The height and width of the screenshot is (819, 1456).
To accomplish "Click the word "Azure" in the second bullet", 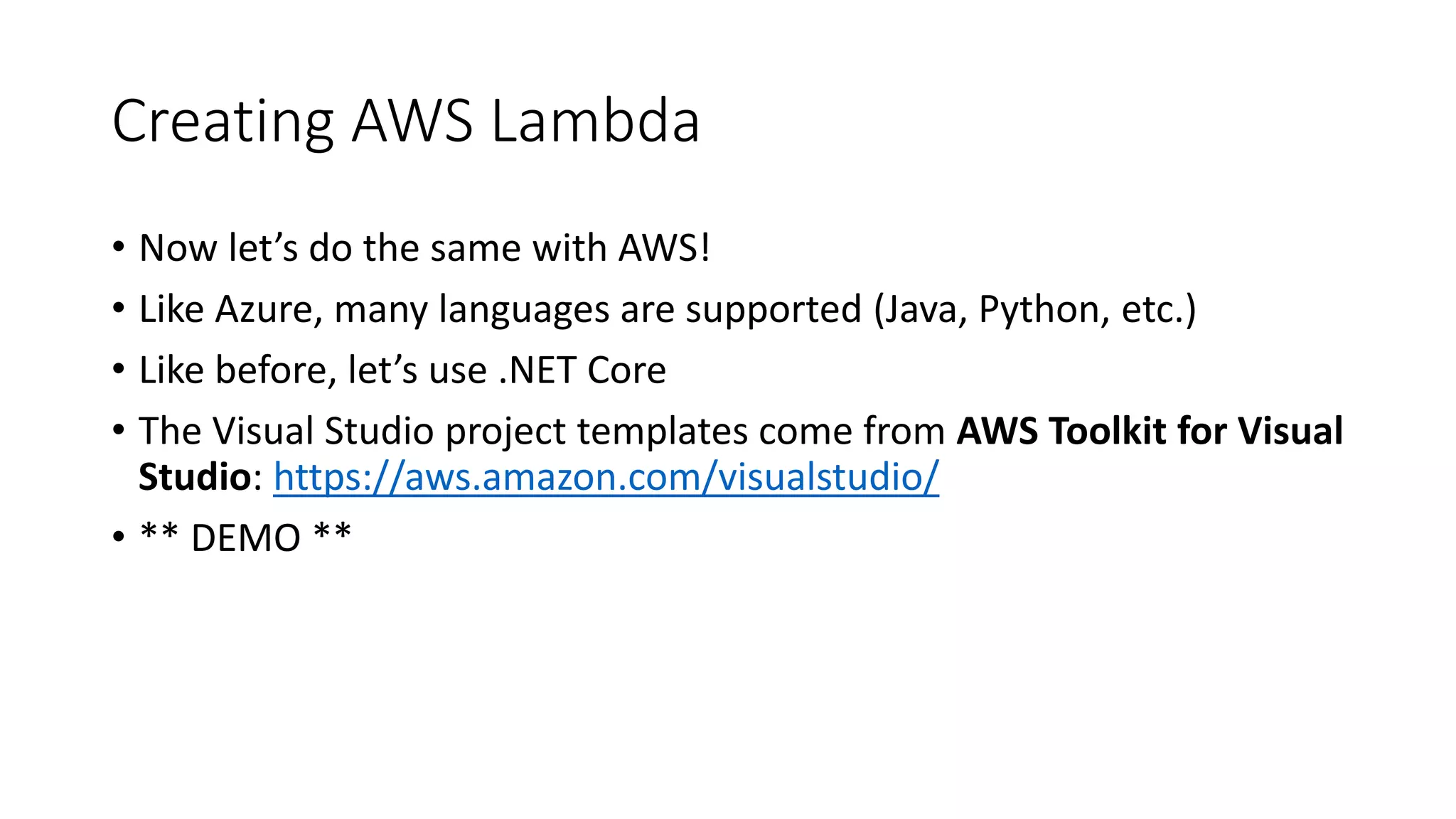I will 264,309.
